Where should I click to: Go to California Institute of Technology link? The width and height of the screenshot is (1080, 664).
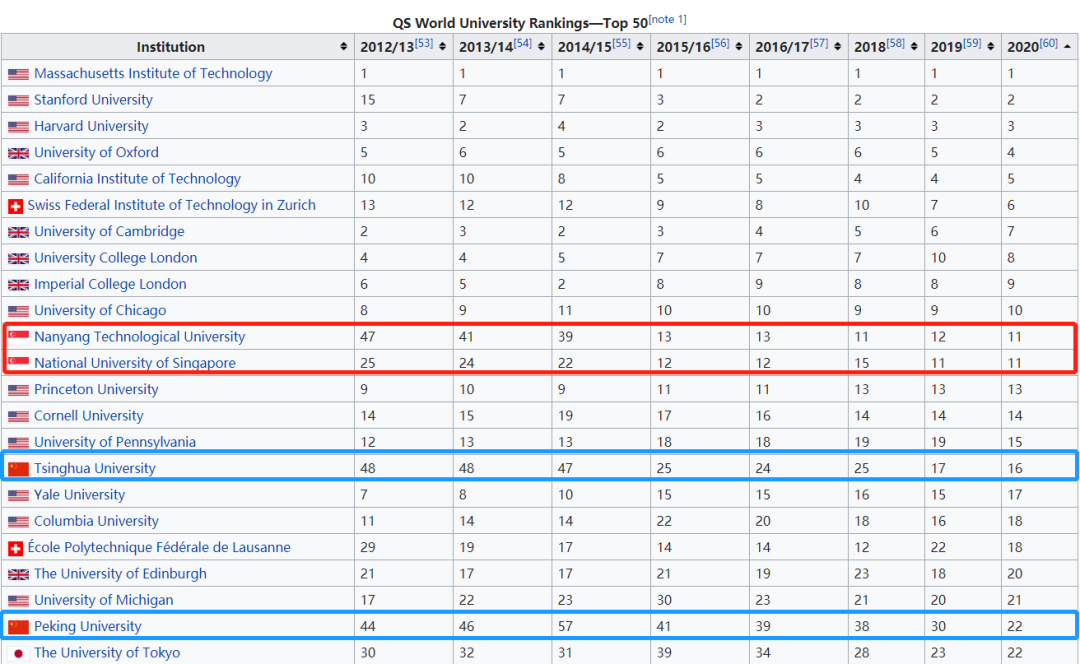click(x=137, y=178)
